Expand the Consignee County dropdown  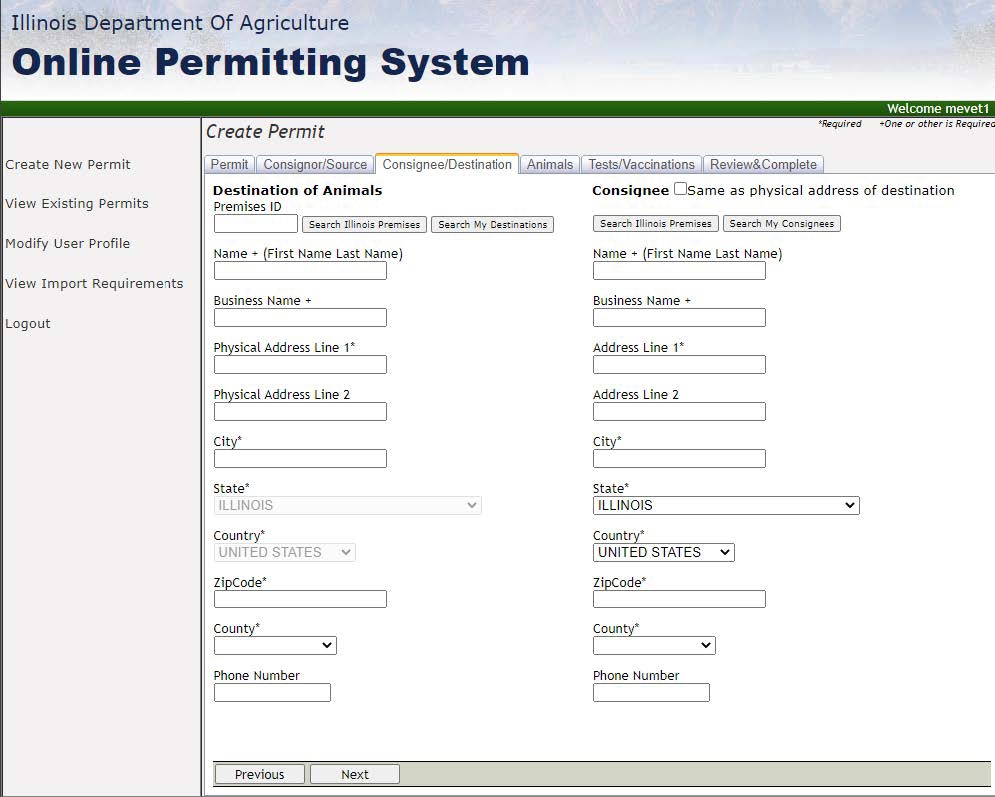click(x=654, y=645)
